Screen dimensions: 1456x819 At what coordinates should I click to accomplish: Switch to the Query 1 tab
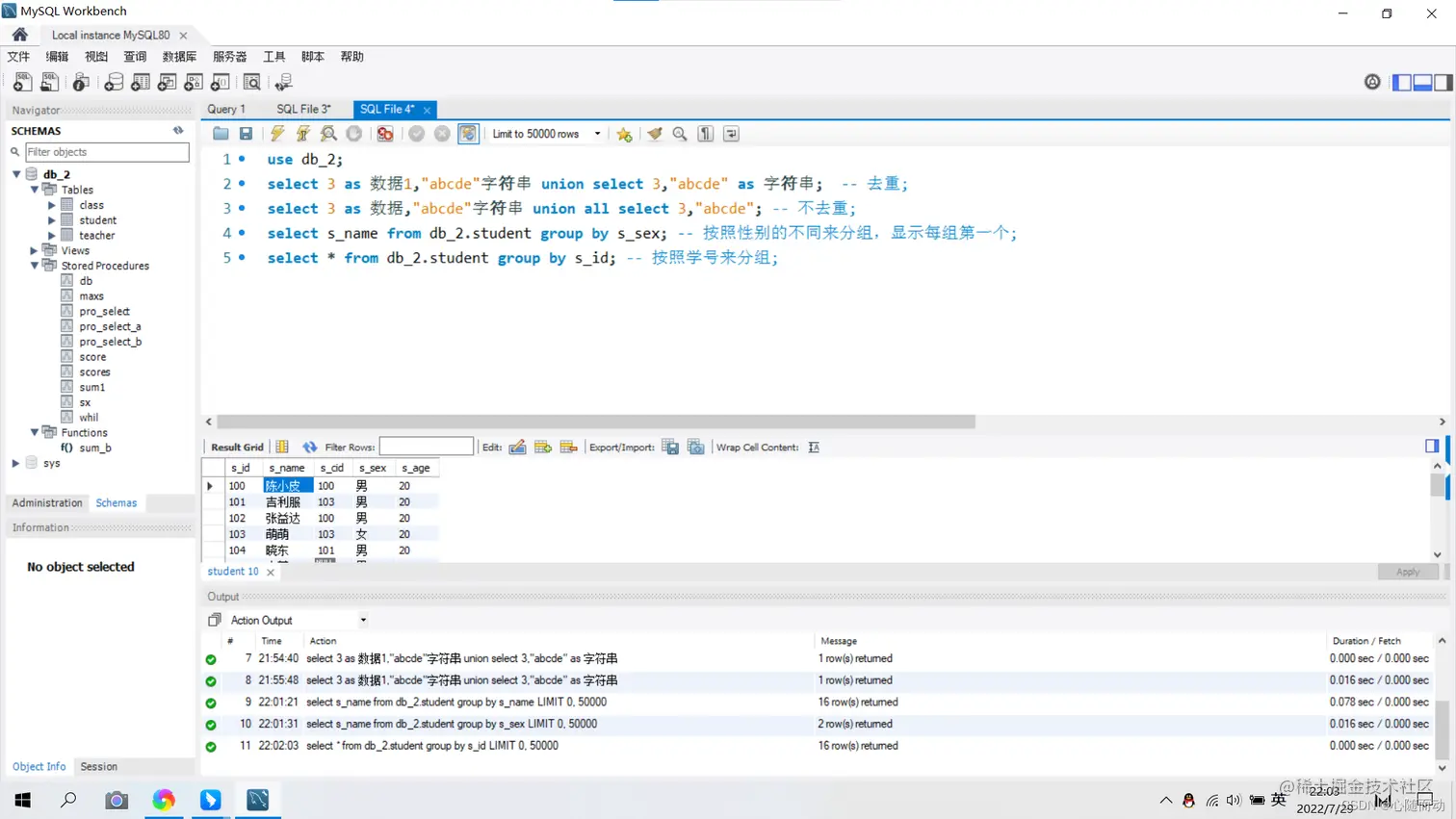click(x=226, y=110)
